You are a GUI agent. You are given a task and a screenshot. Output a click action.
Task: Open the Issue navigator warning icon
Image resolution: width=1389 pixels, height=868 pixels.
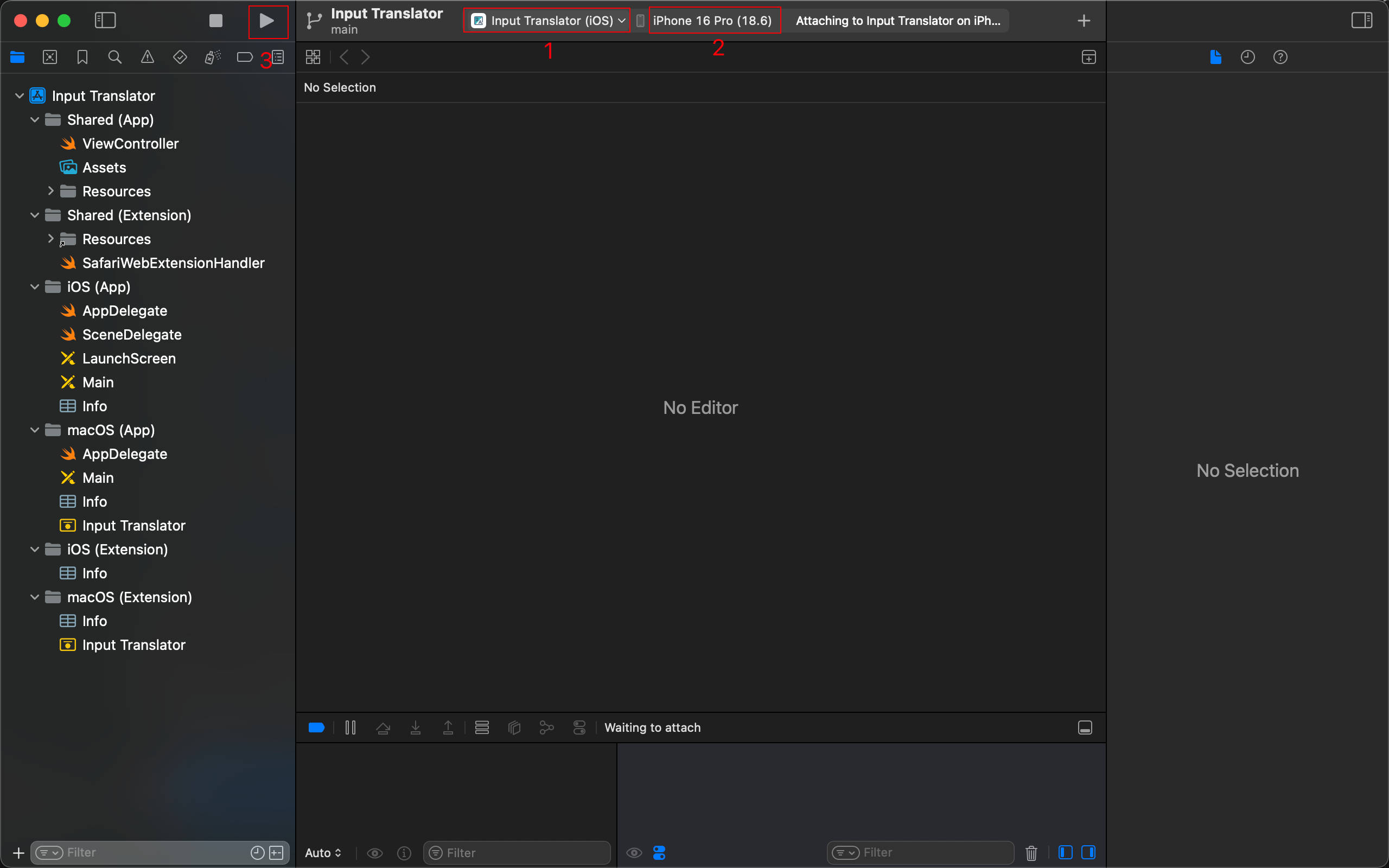point(148,57)
